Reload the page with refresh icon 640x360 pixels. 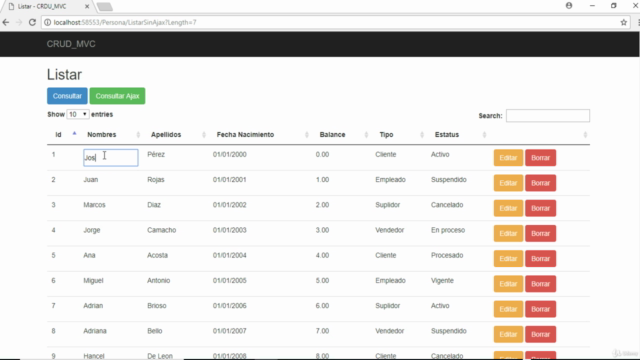point(32,22)
